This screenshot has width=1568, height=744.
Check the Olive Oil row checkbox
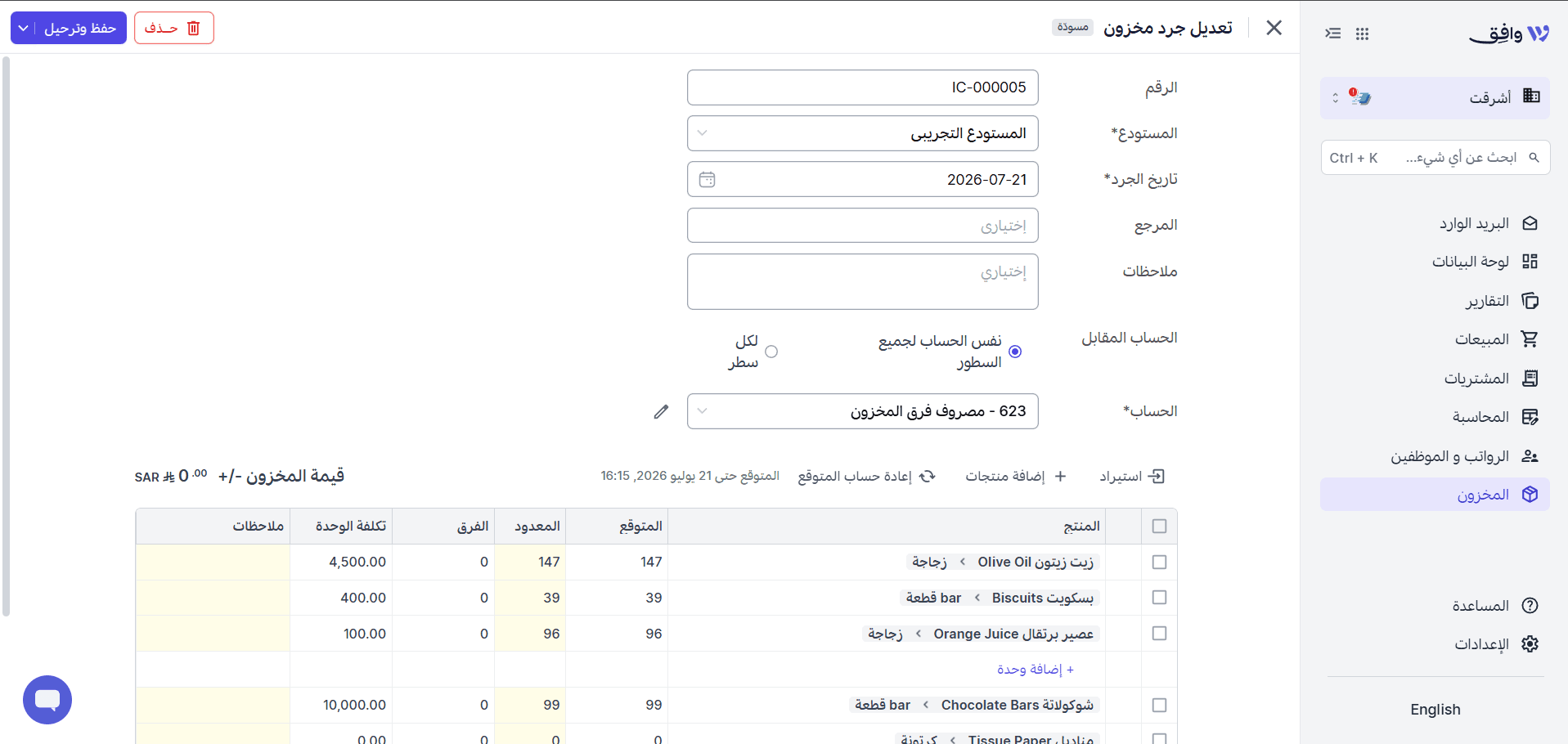pos(1159,562)
